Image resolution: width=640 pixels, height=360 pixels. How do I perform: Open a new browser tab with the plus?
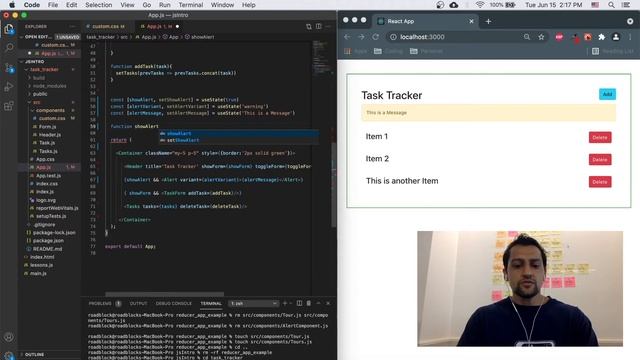click(488, 21)
